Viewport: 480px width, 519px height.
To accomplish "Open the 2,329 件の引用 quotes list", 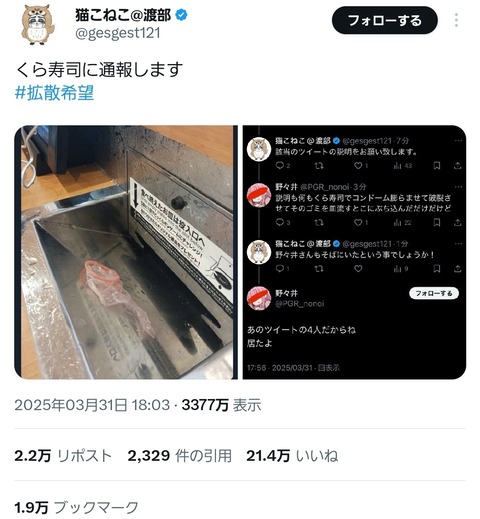I will click(179, 456).
